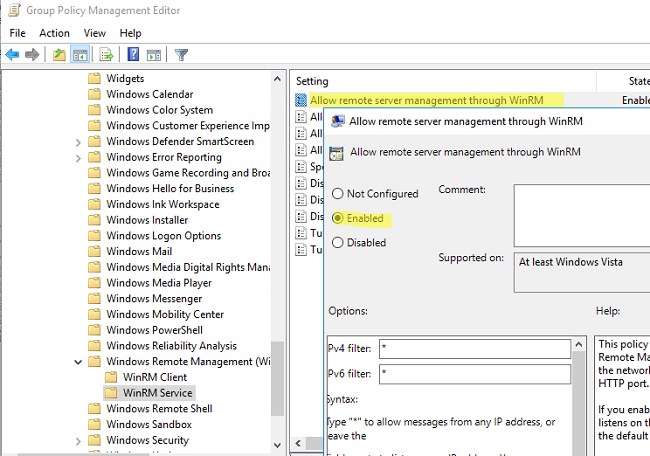Click the IPv4 filter input field

click(x=475, y=349)
